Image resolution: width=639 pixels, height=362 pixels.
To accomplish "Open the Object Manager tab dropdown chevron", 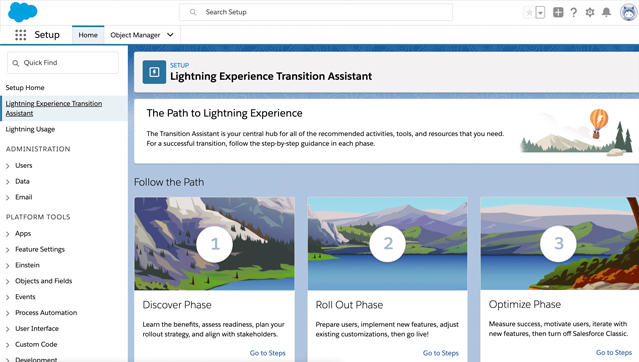I will pos(170,35).
